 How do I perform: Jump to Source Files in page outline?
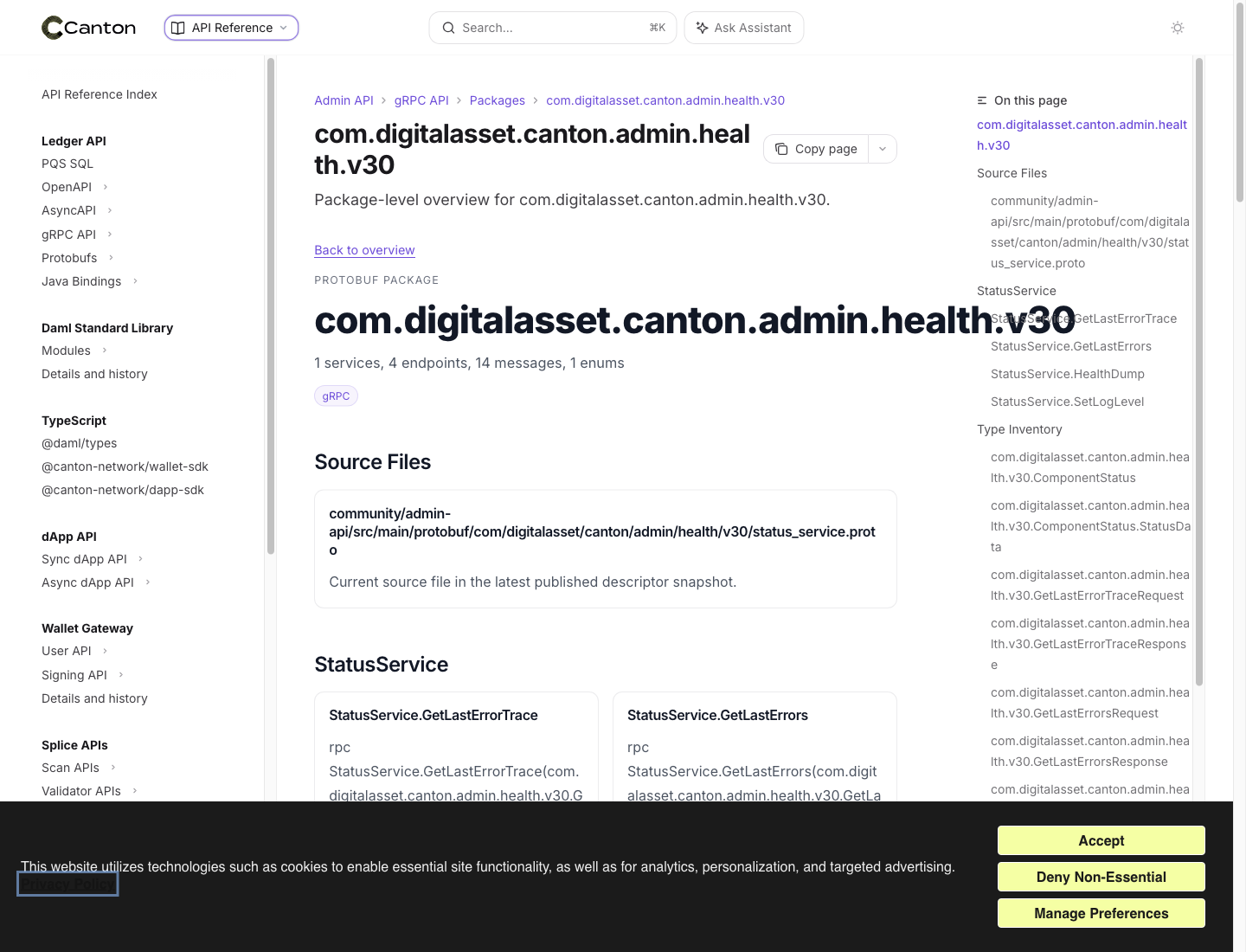1012,173
